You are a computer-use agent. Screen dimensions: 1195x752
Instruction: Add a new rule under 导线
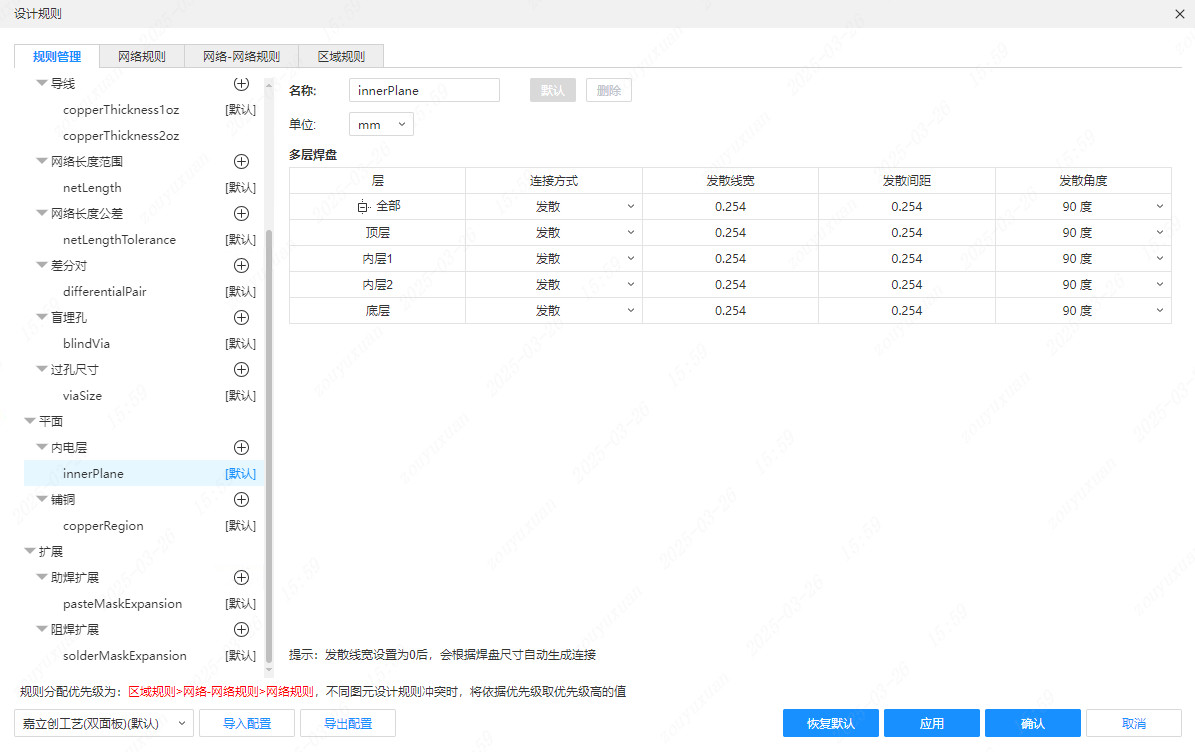241,84
